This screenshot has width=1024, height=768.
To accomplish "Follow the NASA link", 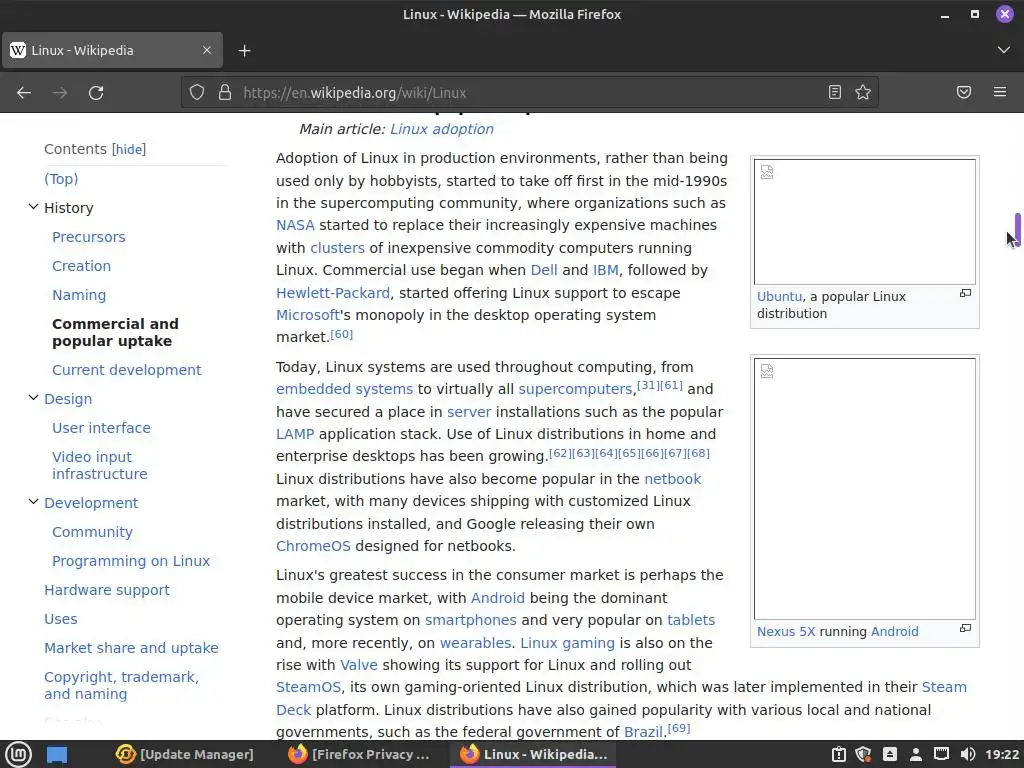I will [295, 225].
